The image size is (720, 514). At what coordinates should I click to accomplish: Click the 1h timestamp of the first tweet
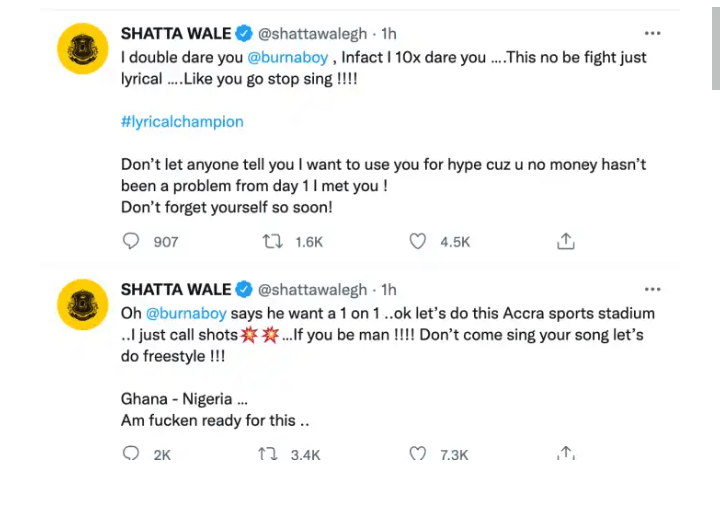388,35
